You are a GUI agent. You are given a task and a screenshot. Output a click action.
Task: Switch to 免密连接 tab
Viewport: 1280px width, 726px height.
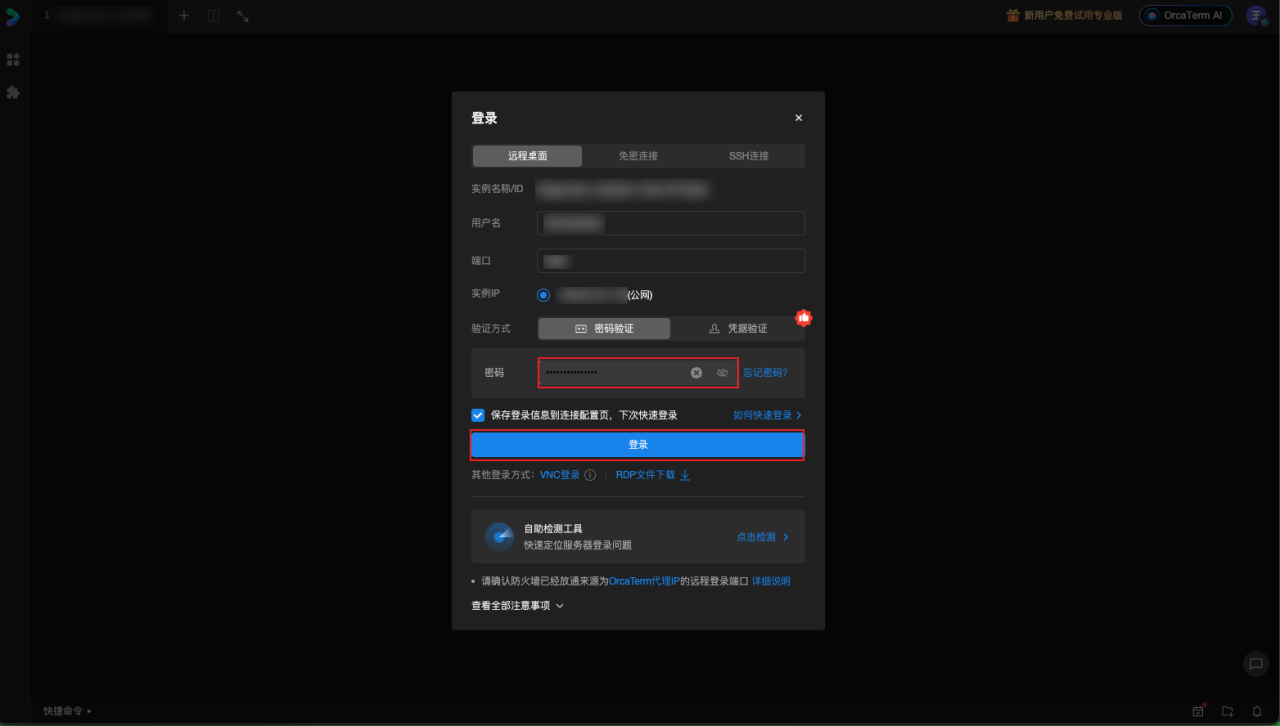[x=638, y=156]
